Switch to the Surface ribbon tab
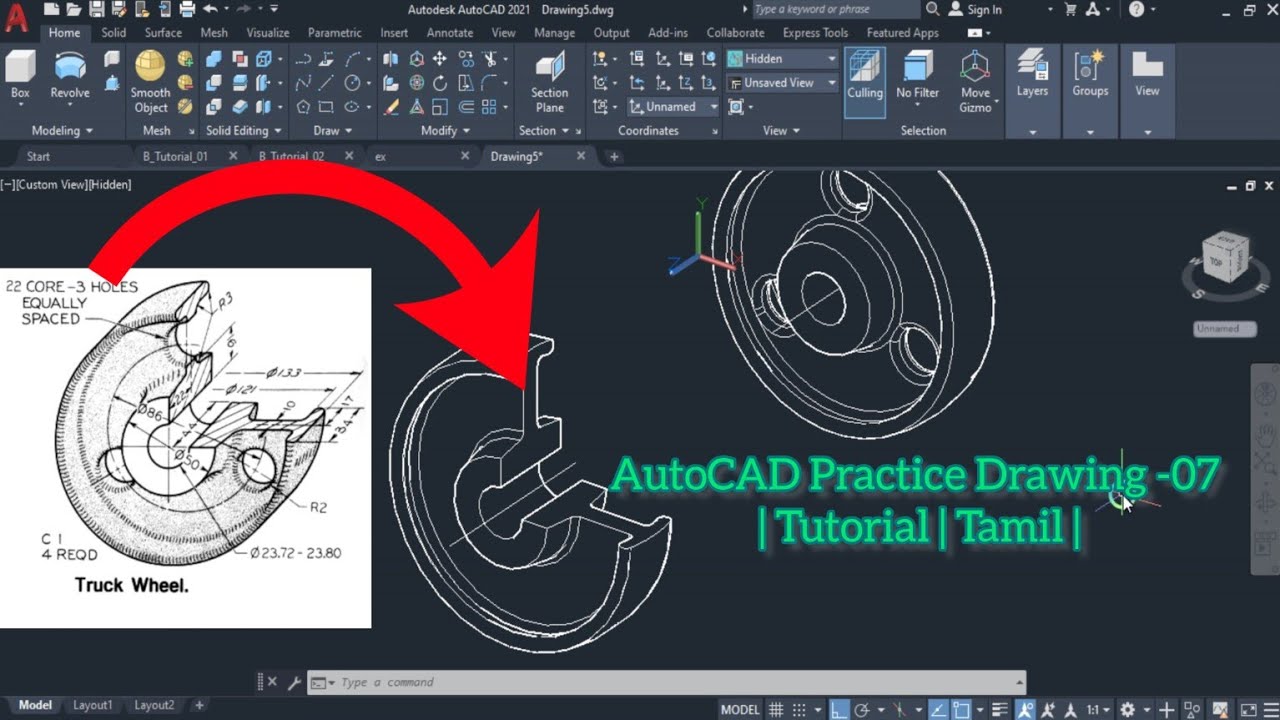Screen dimensions: 1280x720 pos(162,33)
